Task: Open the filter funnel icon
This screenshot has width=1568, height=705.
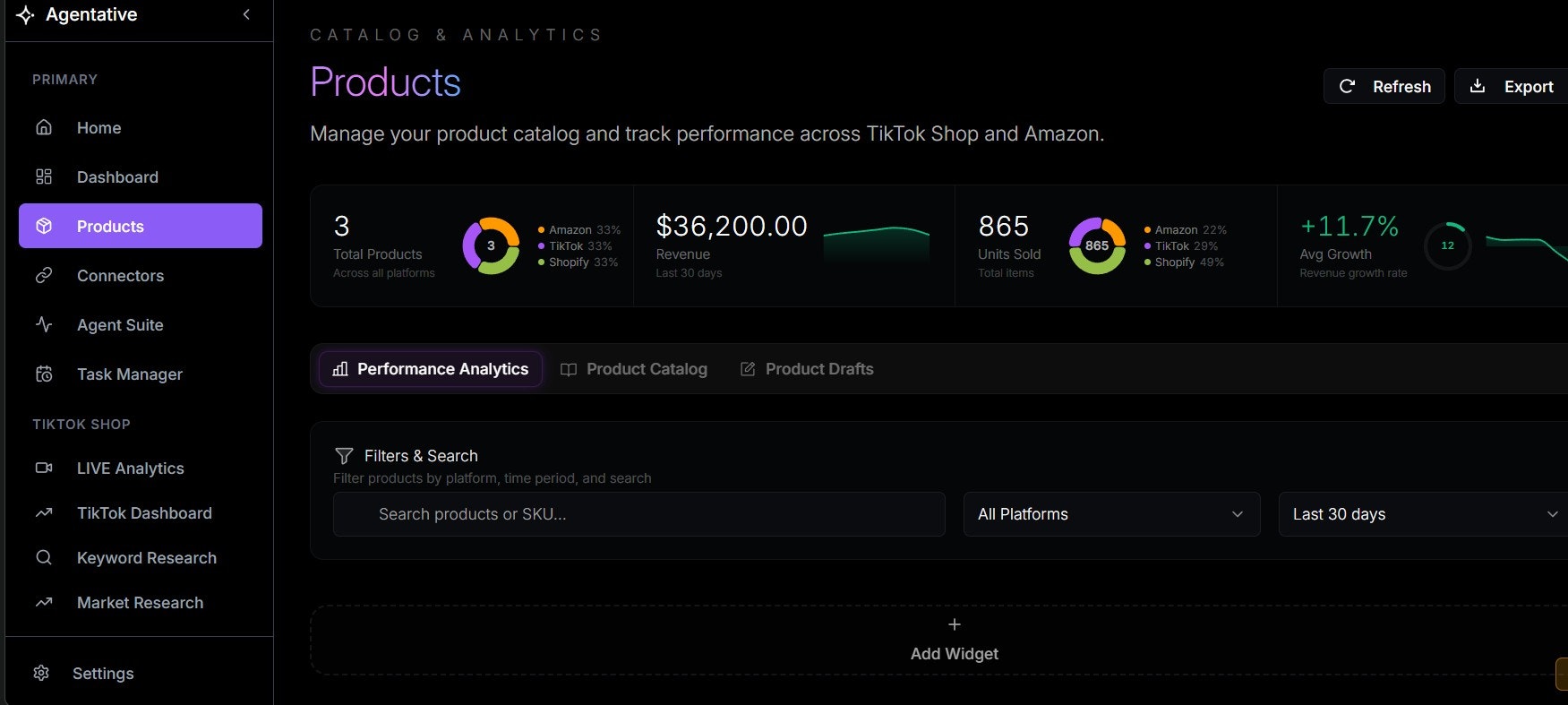Action: (x=344, y=456)
